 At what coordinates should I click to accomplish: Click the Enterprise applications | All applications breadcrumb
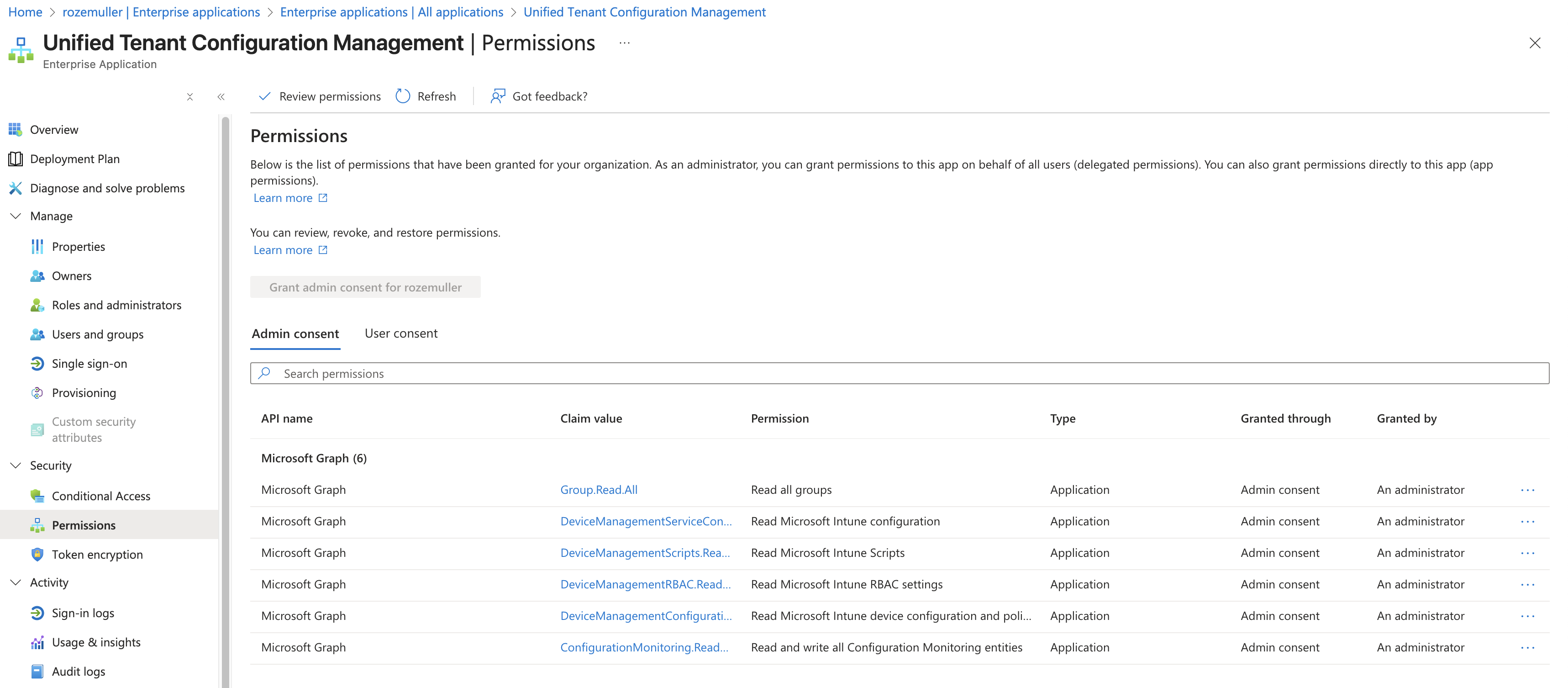(391, 12)
